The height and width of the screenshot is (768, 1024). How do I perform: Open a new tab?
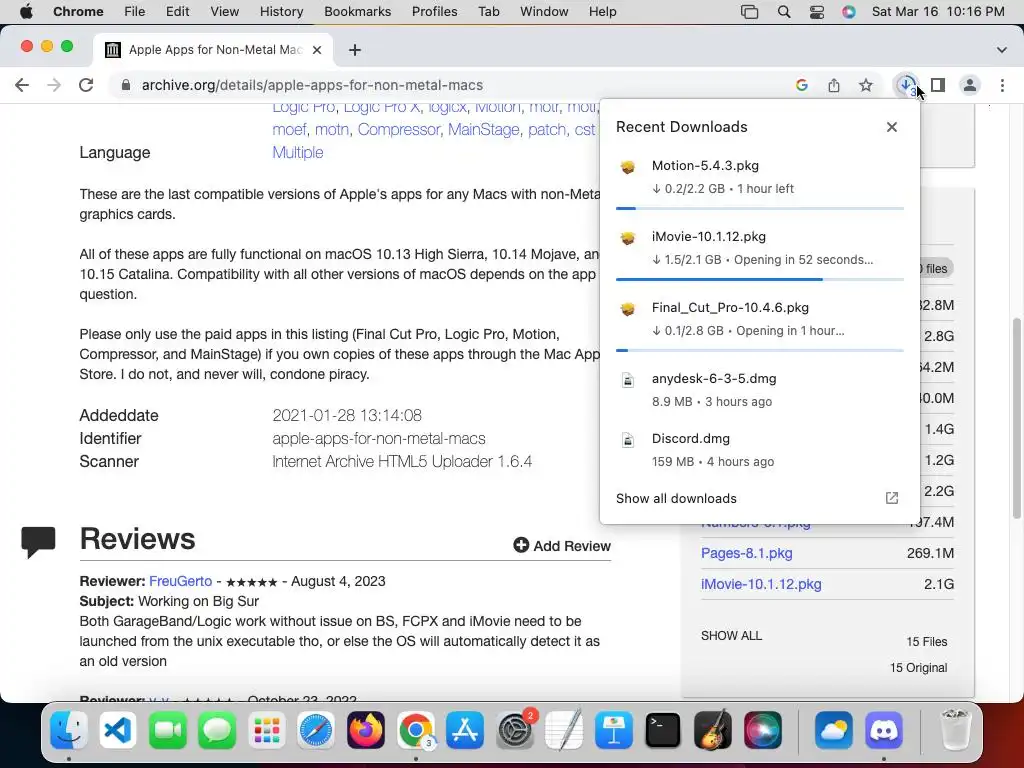(x=355, y=50)
